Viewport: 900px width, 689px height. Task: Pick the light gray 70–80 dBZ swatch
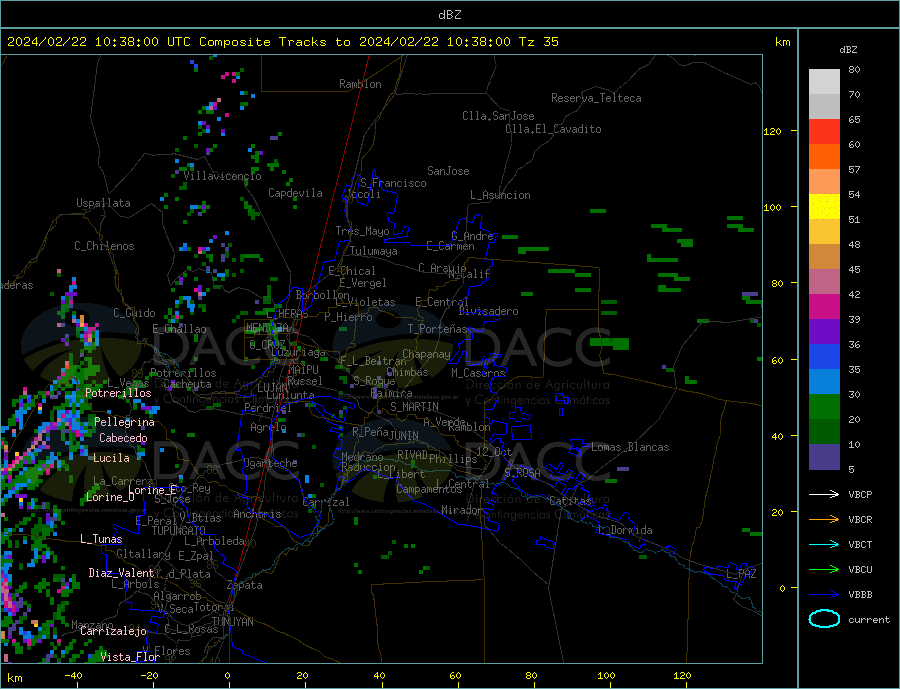click(824, 82)
